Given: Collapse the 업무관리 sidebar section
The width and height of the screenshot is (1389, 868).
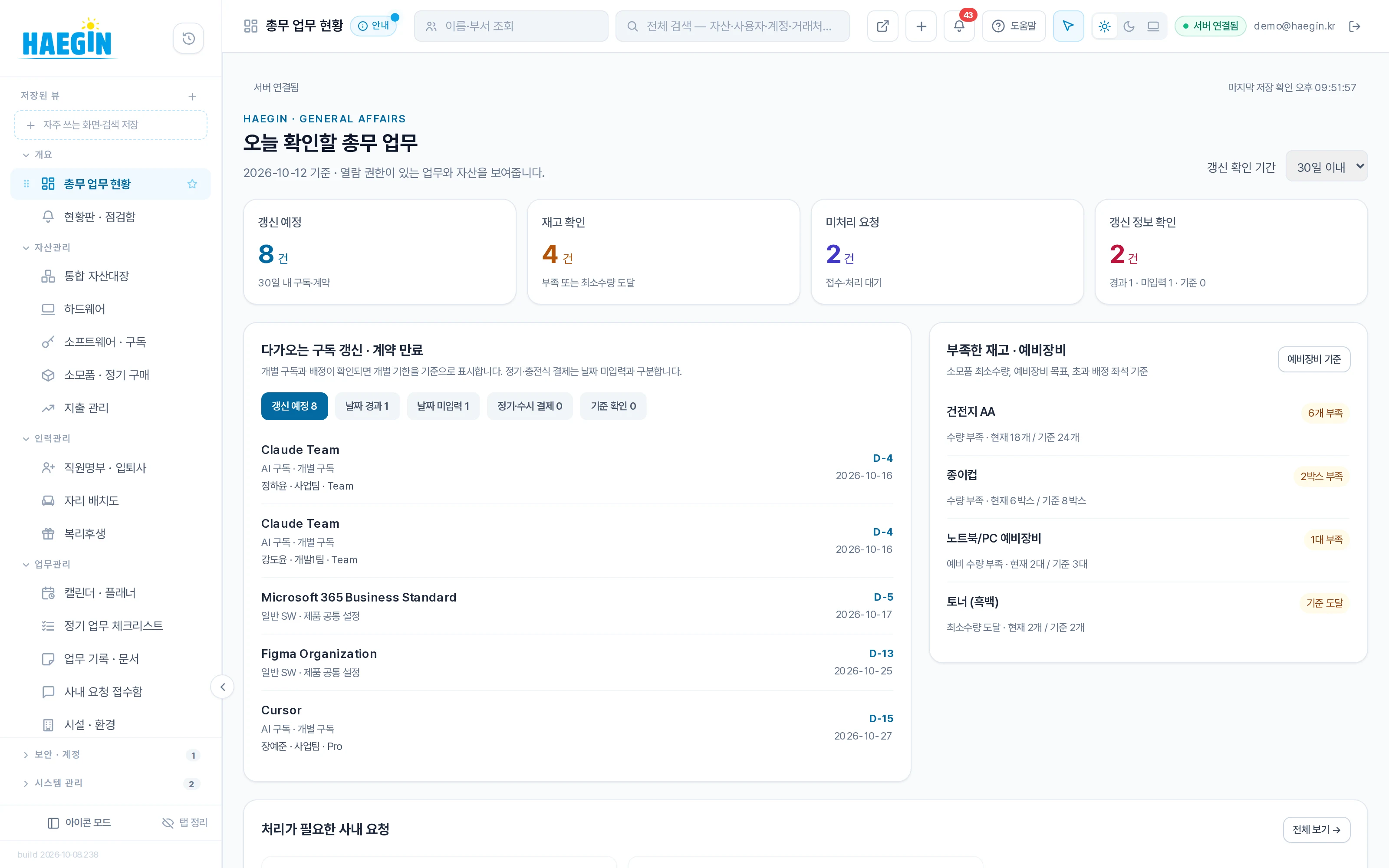Looking at the screenshot, I should tap(46, 564).
